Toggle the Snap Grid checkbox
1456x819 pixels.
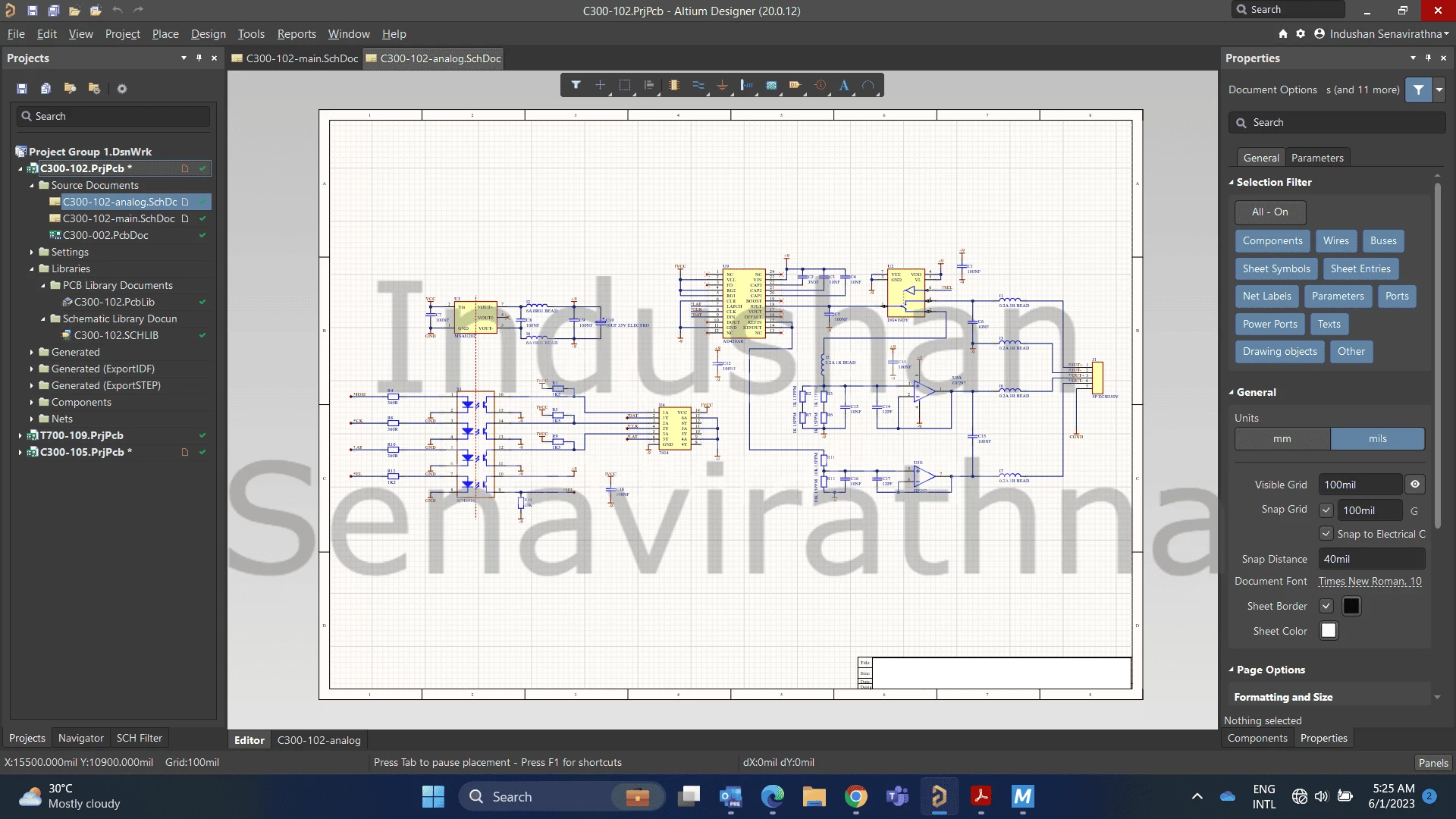[x=1326, y=510]
